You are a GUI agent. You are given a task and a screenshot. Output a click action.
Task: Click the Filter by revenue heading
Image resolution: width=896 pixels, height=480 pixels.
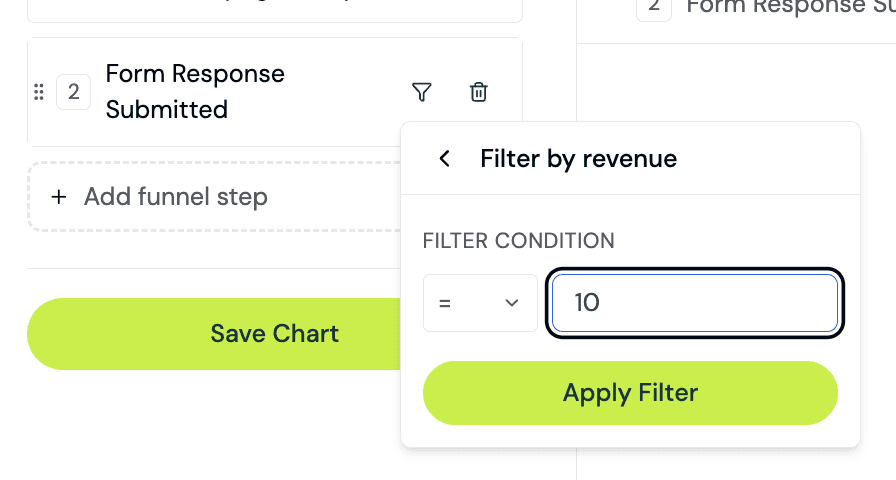tap(578, 158)
